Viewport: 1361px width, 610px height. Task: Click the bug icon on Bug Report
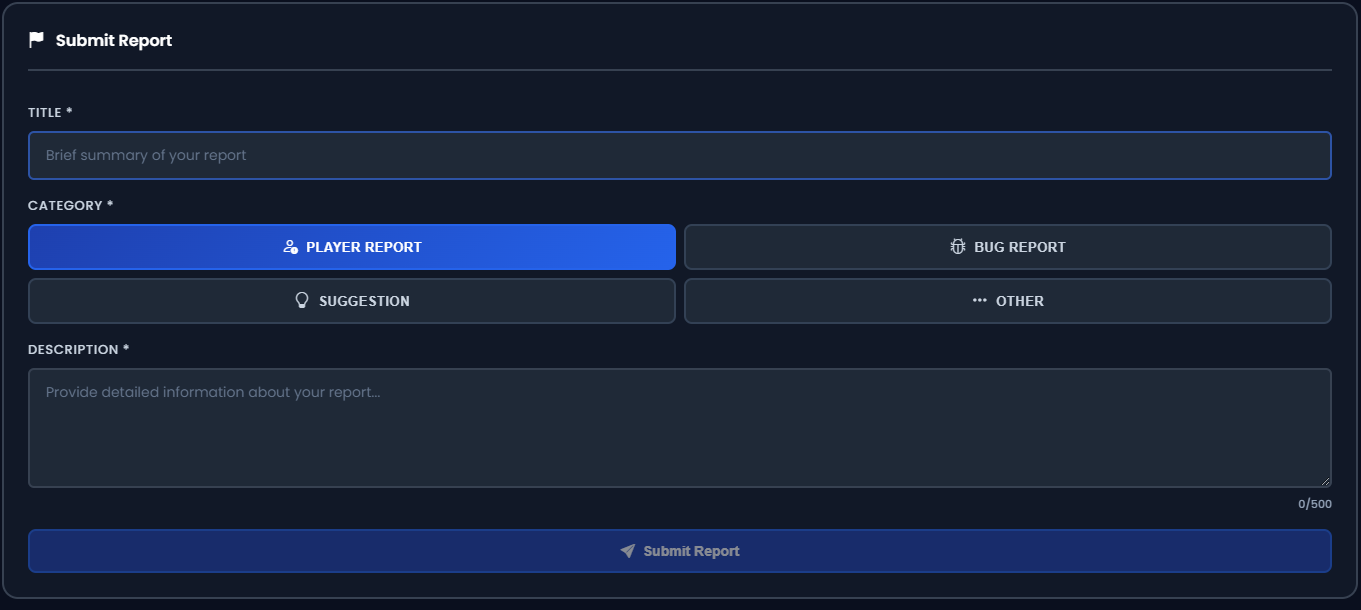tap(958, 247)
